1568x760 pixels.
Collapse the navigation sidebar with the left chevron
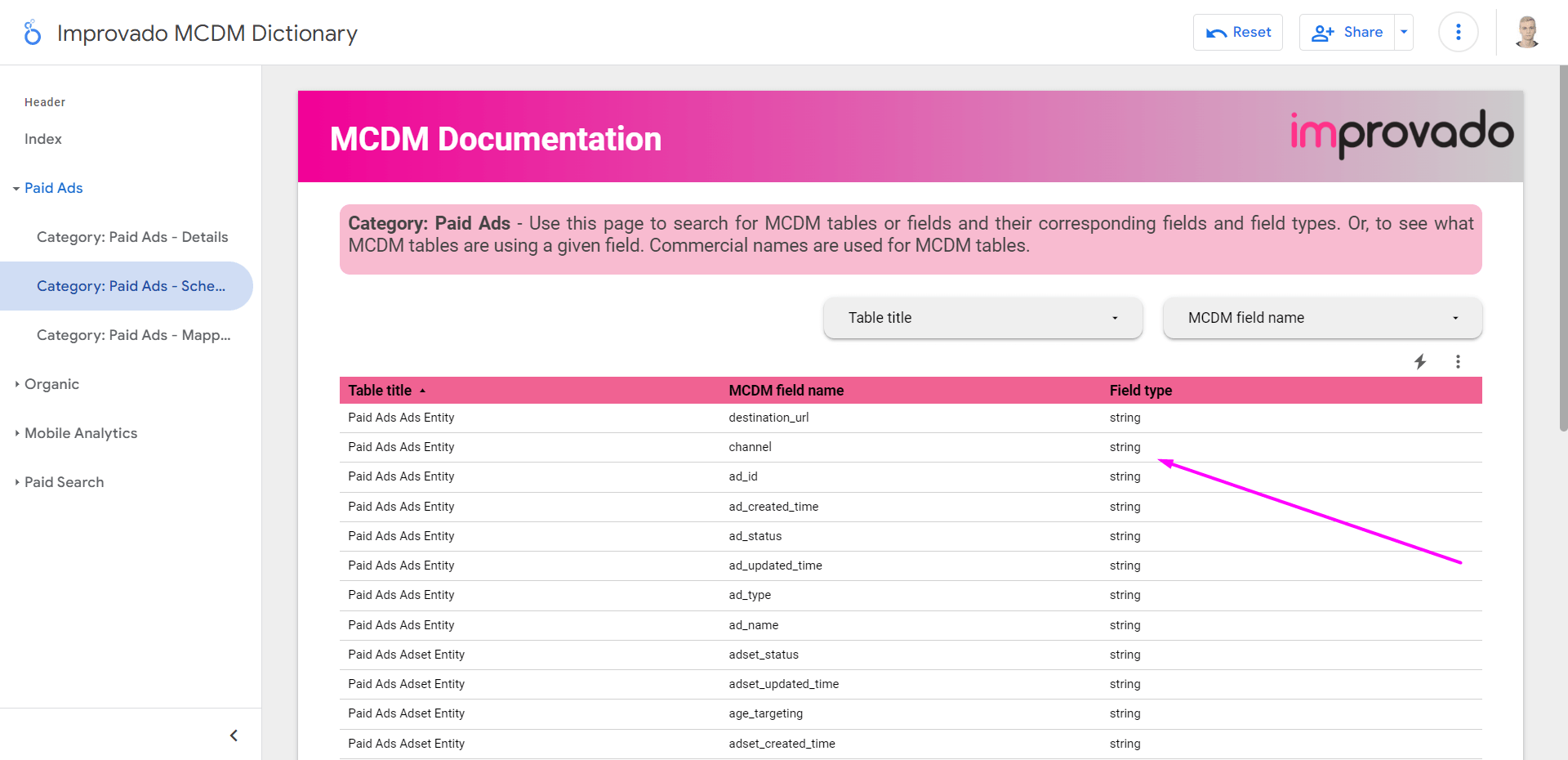(x=234, y=735)
